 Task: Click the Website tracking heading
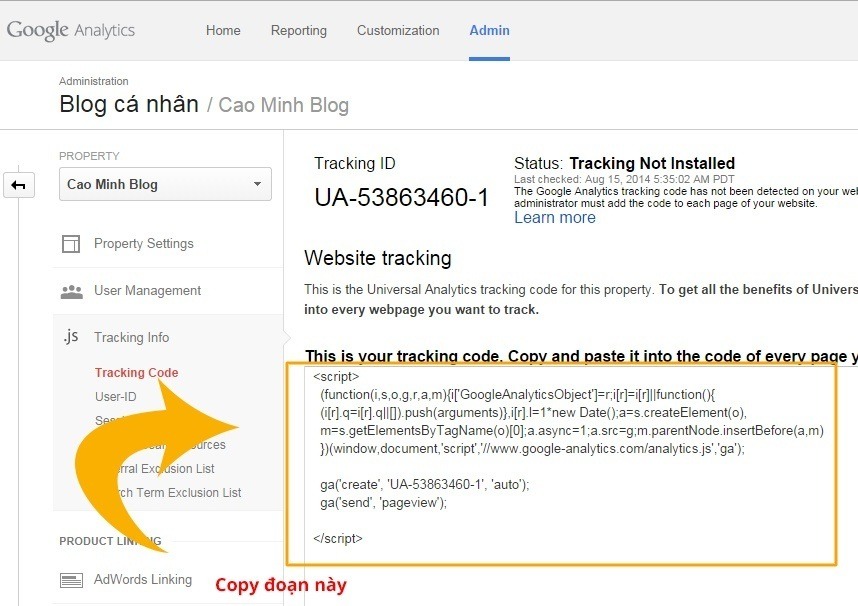[x=378, y=258]
